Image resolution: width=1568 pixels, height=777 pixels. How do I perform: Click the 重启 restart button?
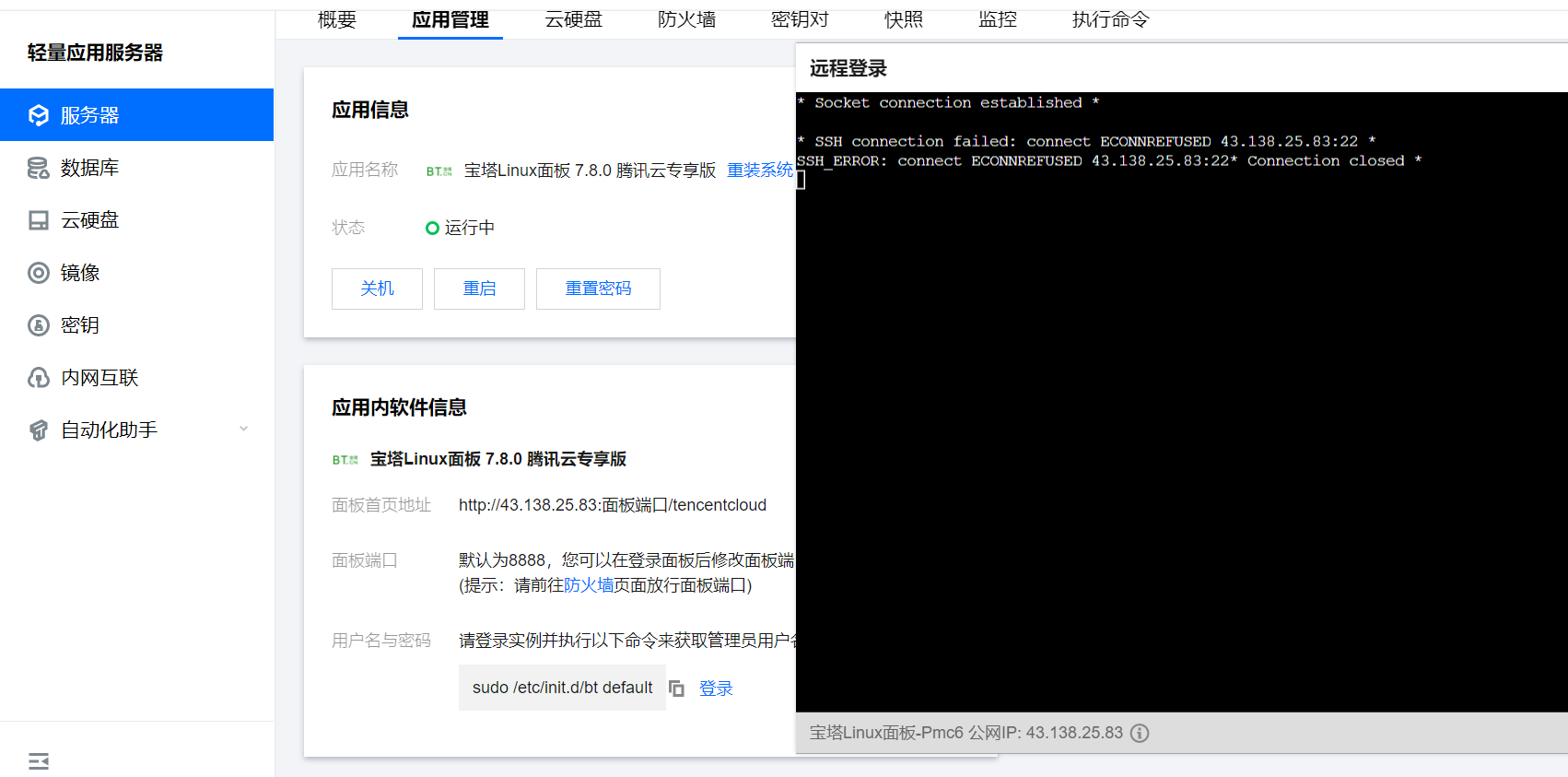479,288
